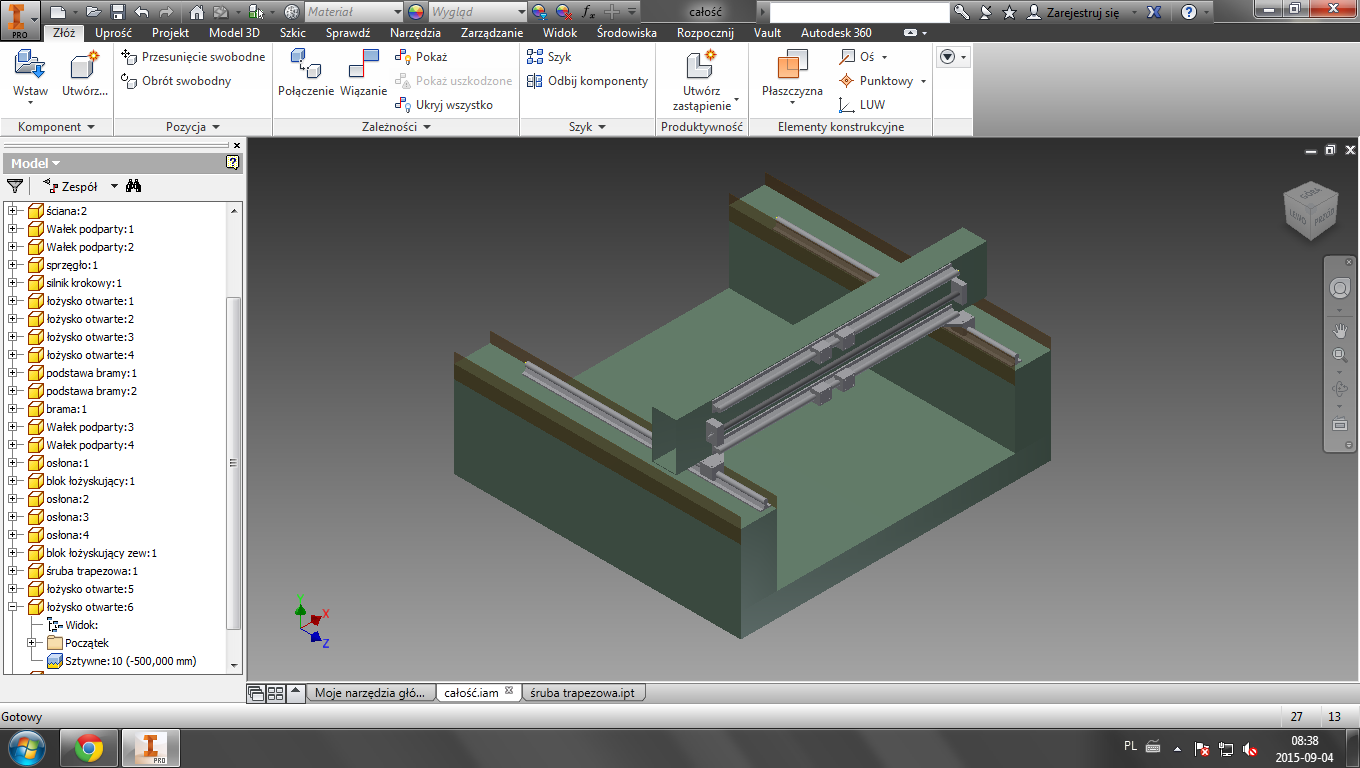Click the Wstaw (place component) icon

click(30, 65)
